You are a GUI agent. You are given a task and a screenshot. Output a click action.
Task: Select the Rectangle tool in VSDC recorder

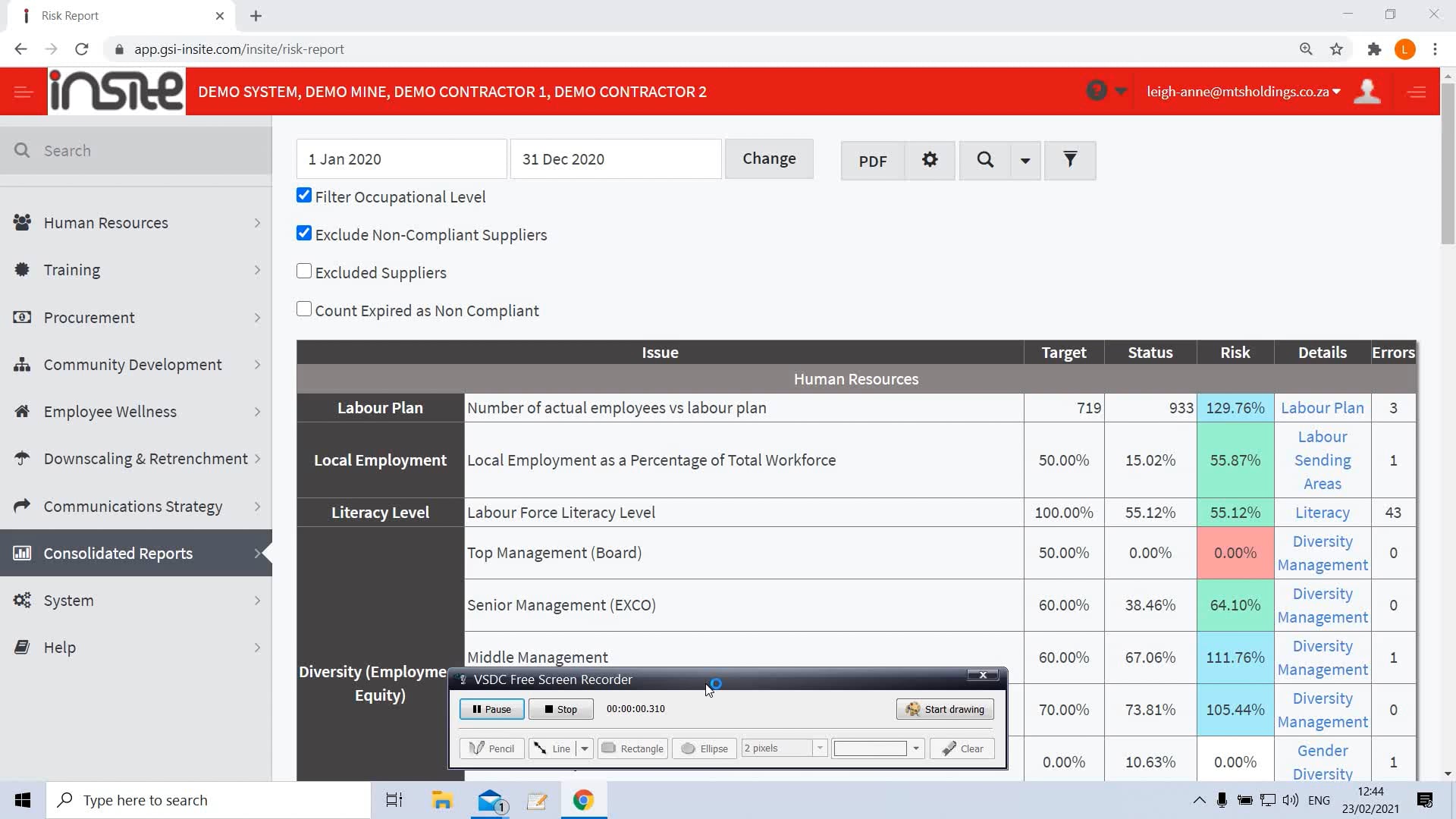click(x=632, y=748)
